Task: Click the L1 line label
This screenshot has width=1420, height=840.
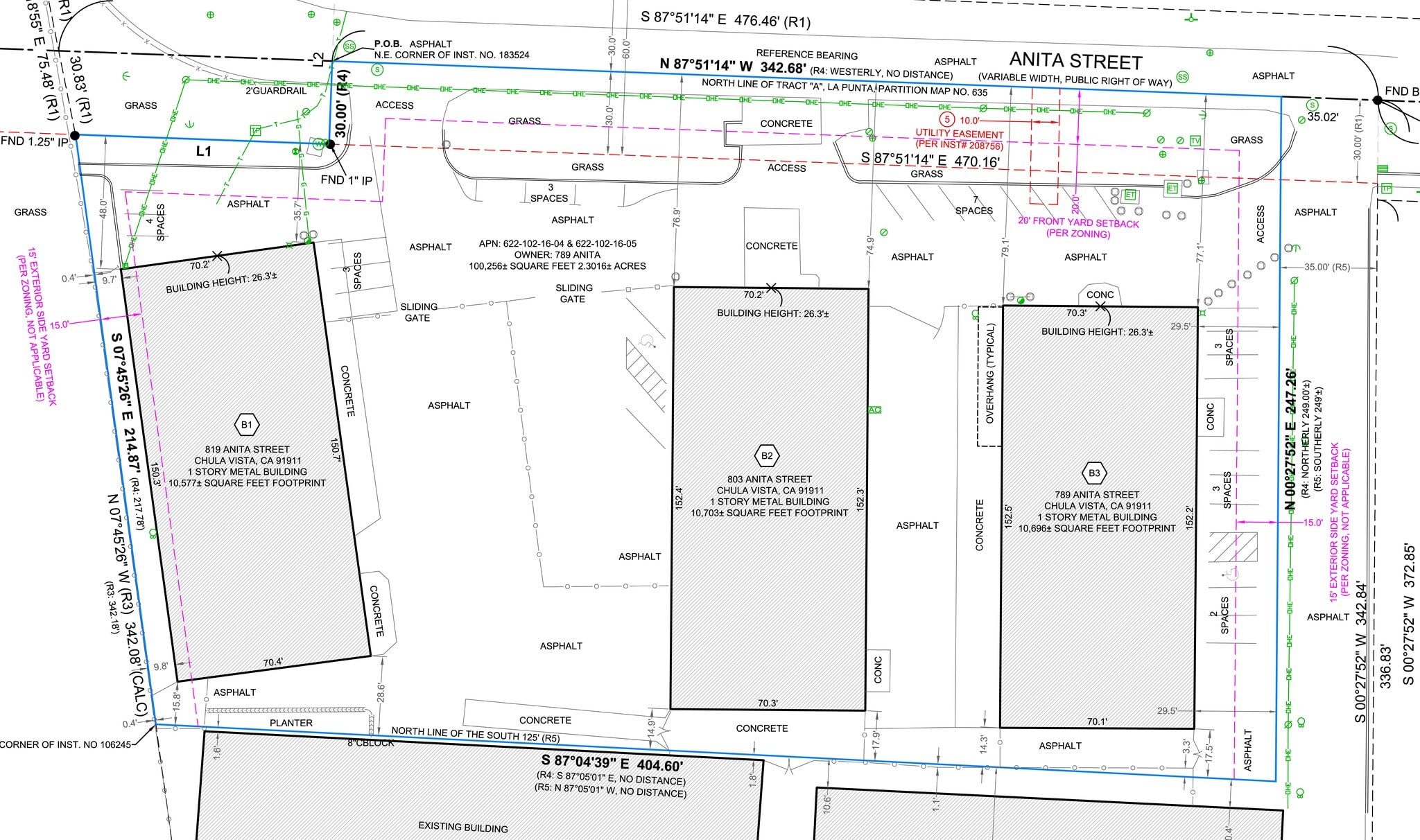Action: tap(203, 151)
